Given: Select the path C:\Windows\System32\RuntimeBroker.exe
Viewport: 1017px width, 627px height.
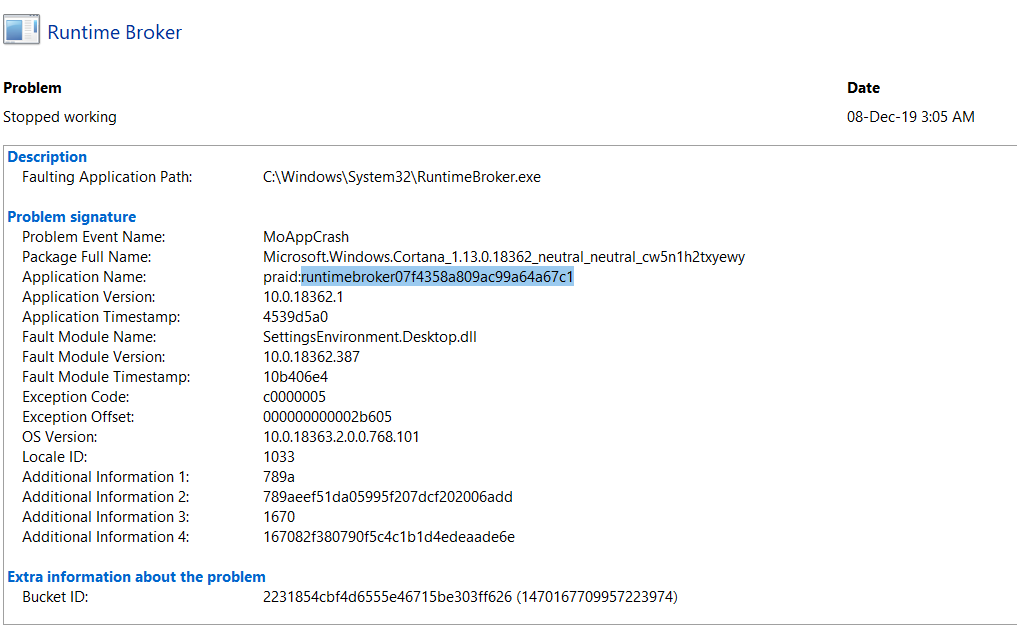Looking at the screenshot, I should pos(401,177).
